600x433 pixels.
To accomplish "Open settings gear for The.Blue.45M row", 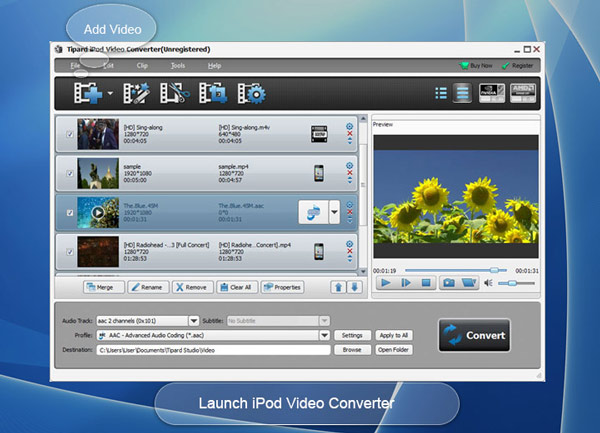I will pyautogui.click(x=349, y=205).
